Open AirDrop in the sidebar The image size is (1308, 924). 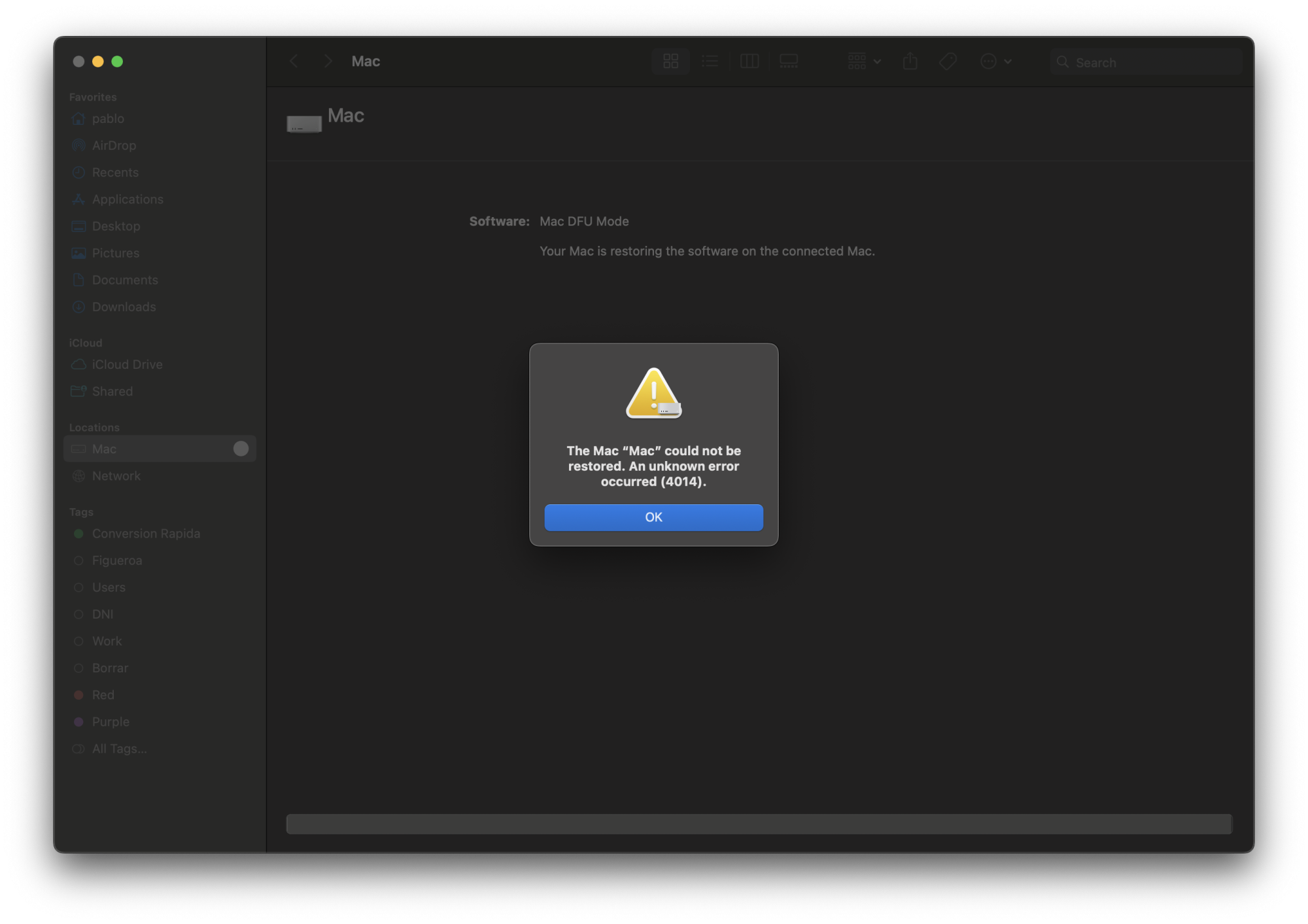tap(114, 145)
